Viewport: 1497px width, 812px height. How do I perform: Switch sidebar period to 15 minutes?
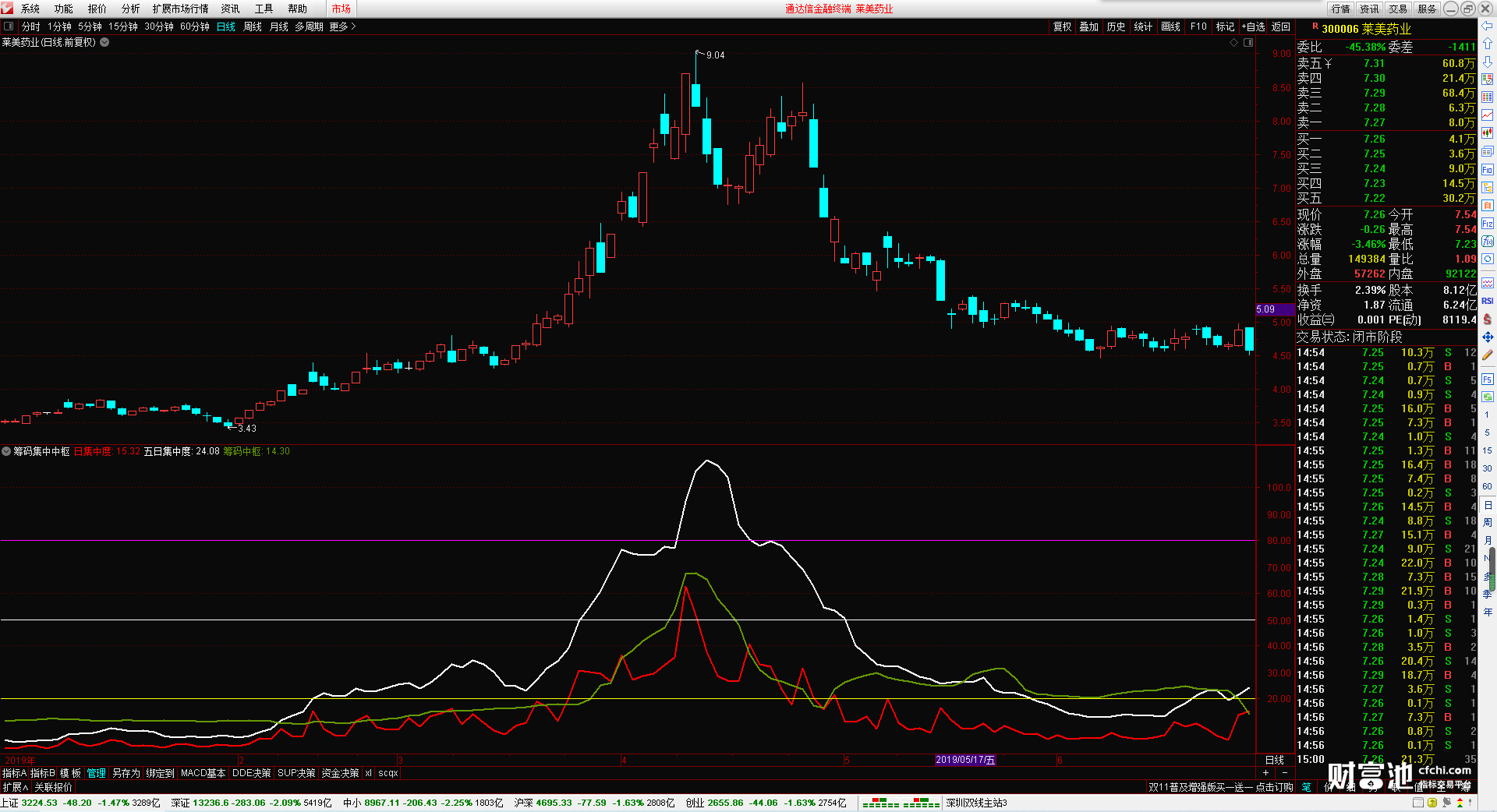[1488, 450]
